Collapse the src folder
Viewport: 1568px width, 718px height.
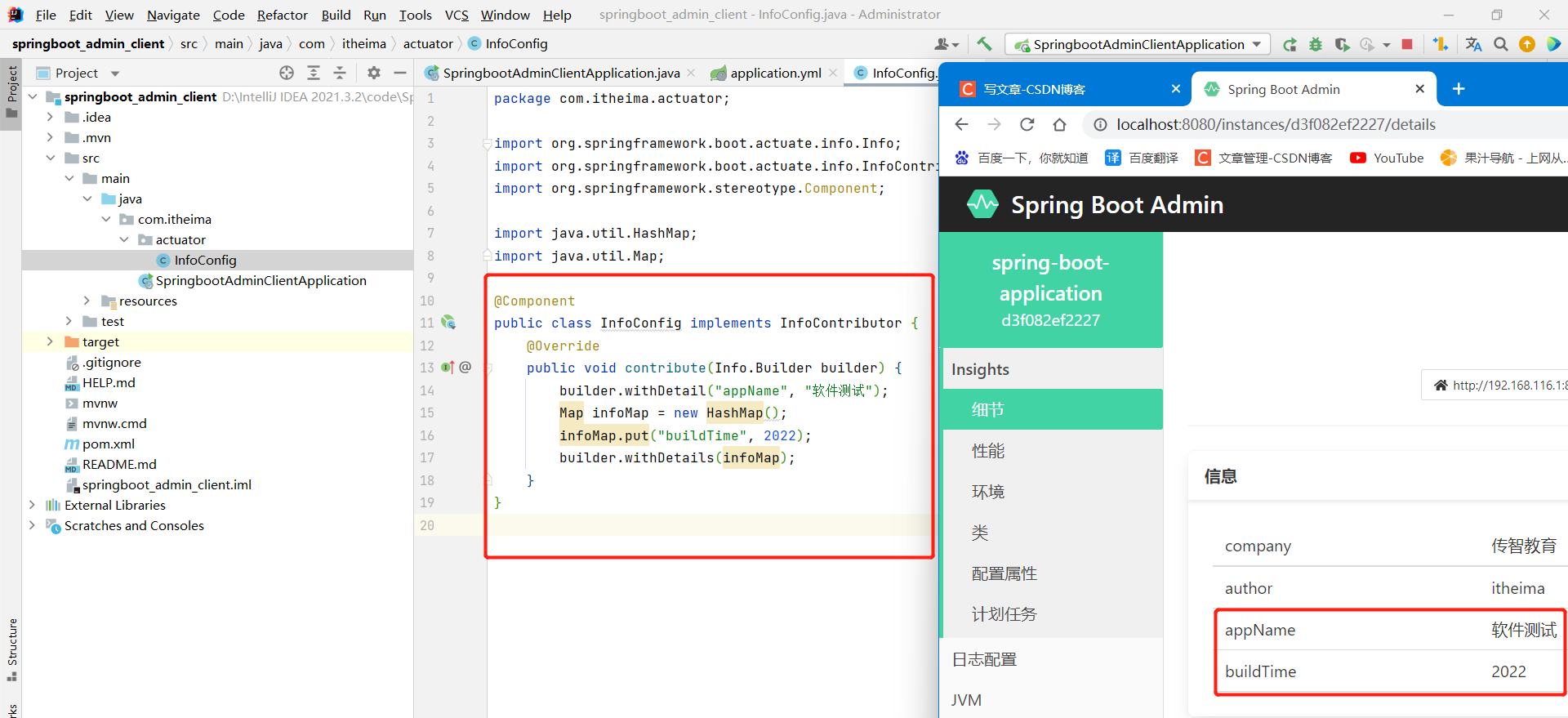[50, 158]
